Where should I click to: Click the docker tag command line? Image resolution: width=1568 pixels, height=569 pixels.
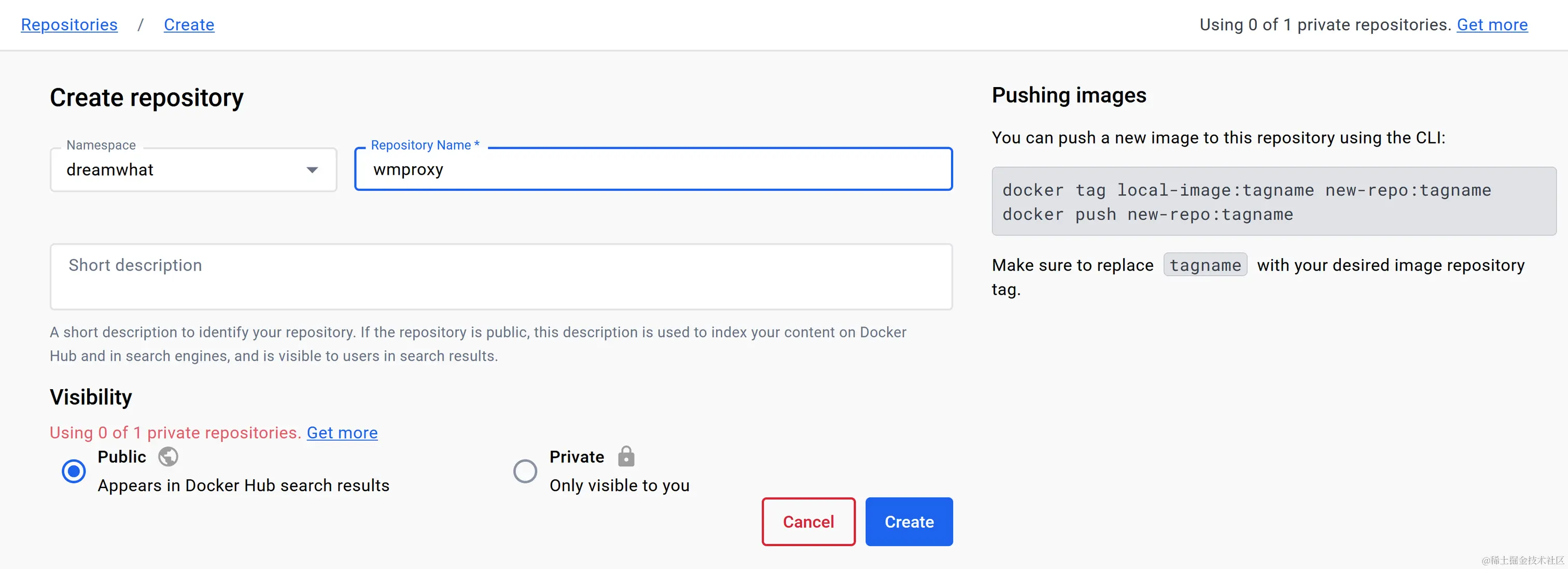(1246, 191)
